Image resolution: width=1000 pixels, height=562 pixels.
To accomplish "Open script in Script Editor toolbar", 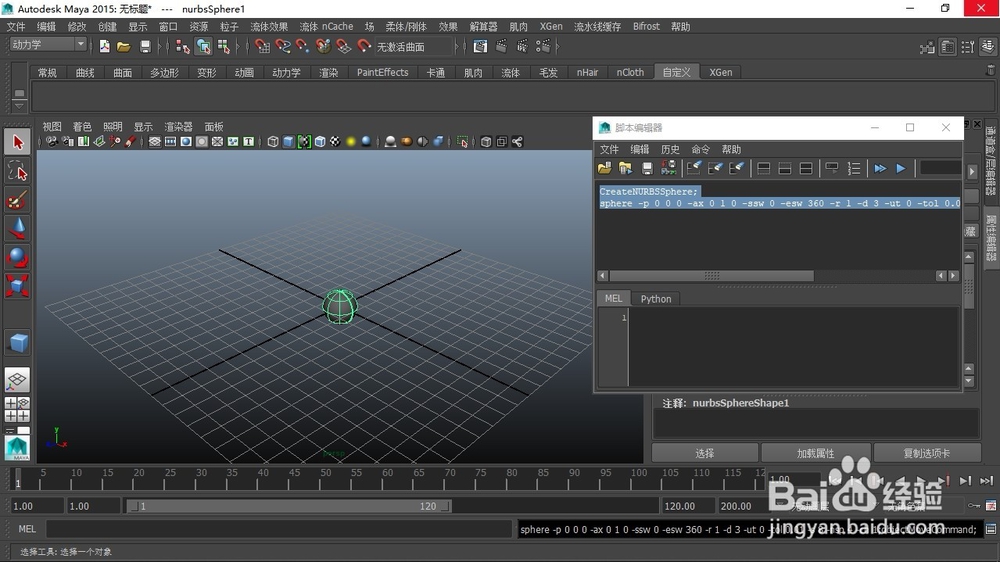I will click(605, 168).
